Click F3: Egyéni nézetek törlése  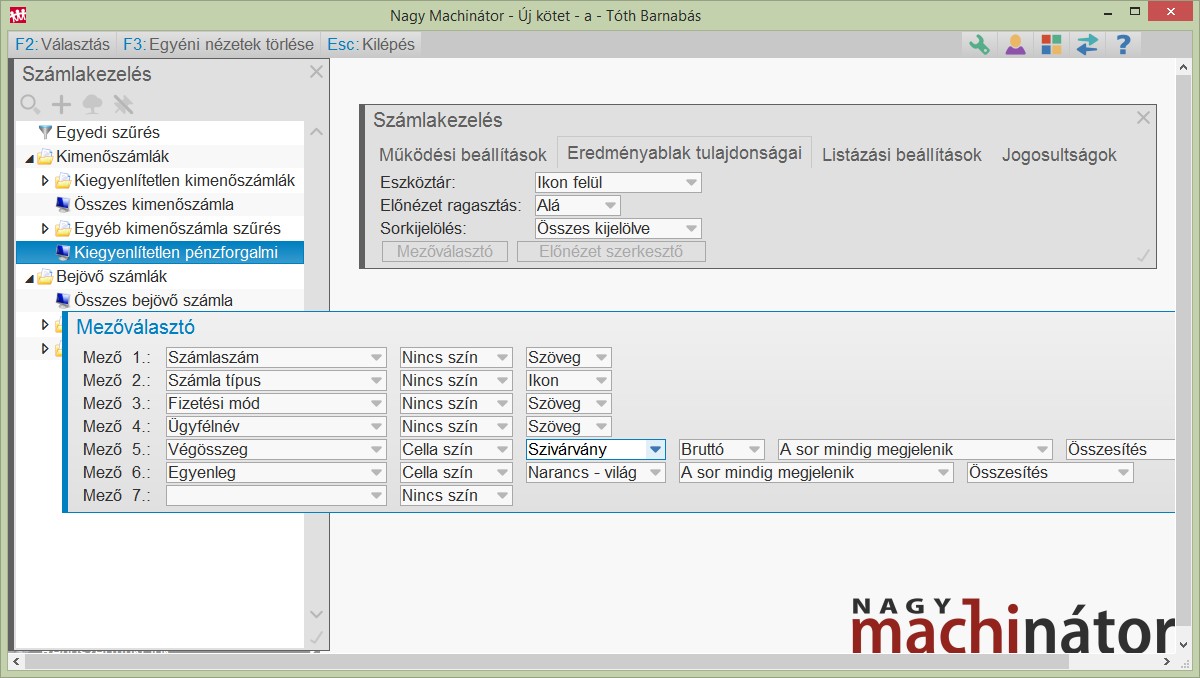pyautogui.click(x=218, y=44)
